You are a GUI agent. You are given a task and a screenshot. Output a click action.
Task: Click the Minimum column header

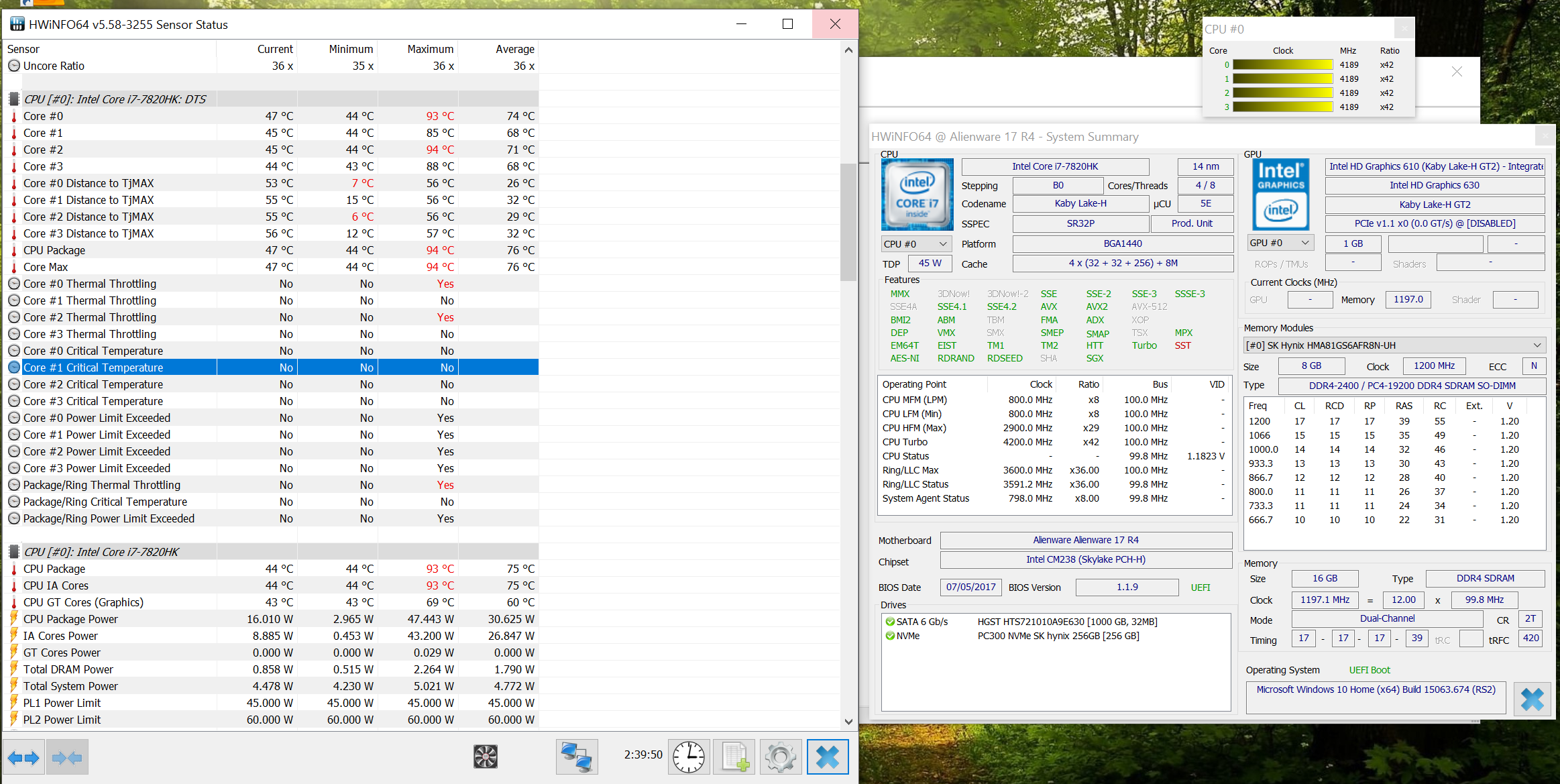[337, 49]
